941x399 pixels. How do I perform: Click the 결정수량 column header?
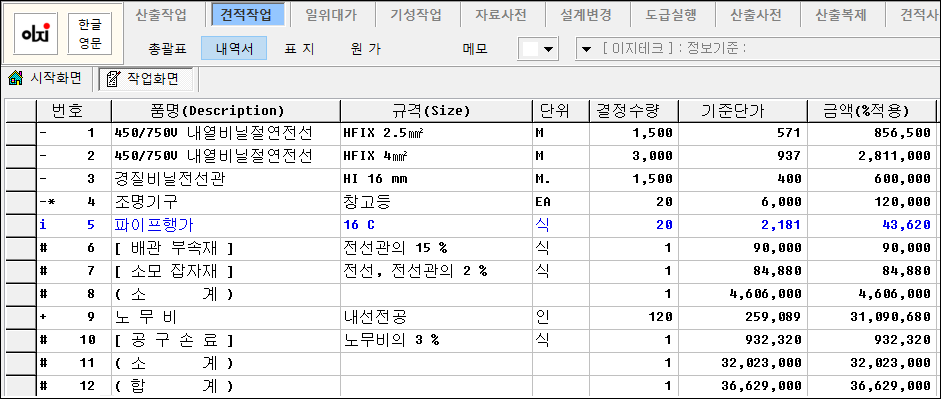pyautogui.click(x=633, y=110)
